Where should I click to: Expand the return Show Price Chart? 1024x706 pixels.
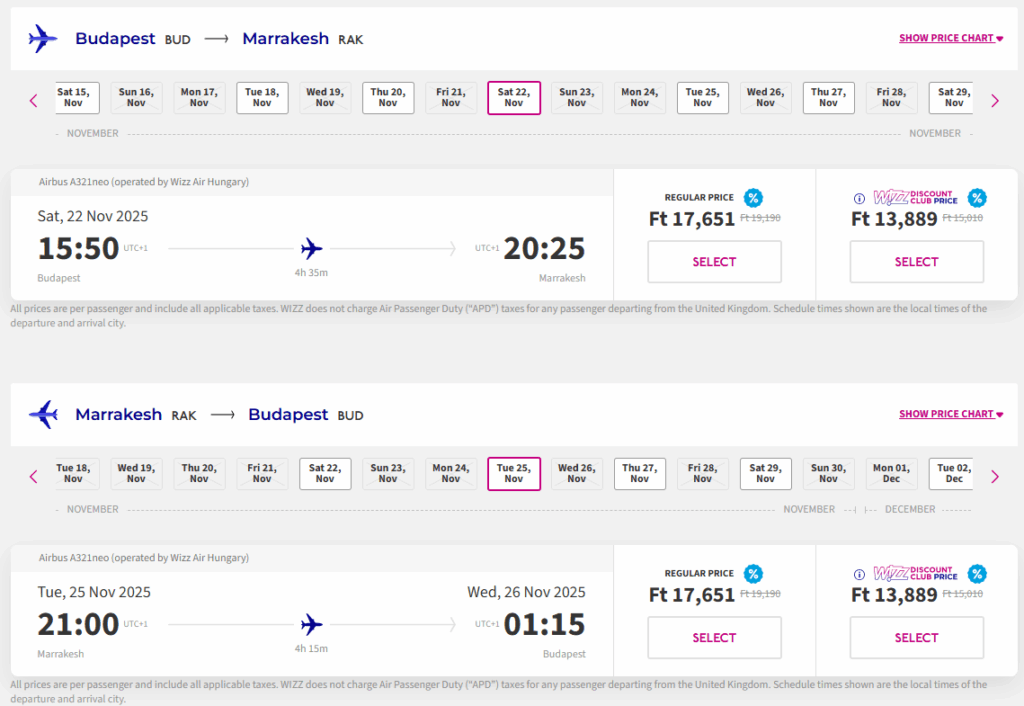(950, 414)
